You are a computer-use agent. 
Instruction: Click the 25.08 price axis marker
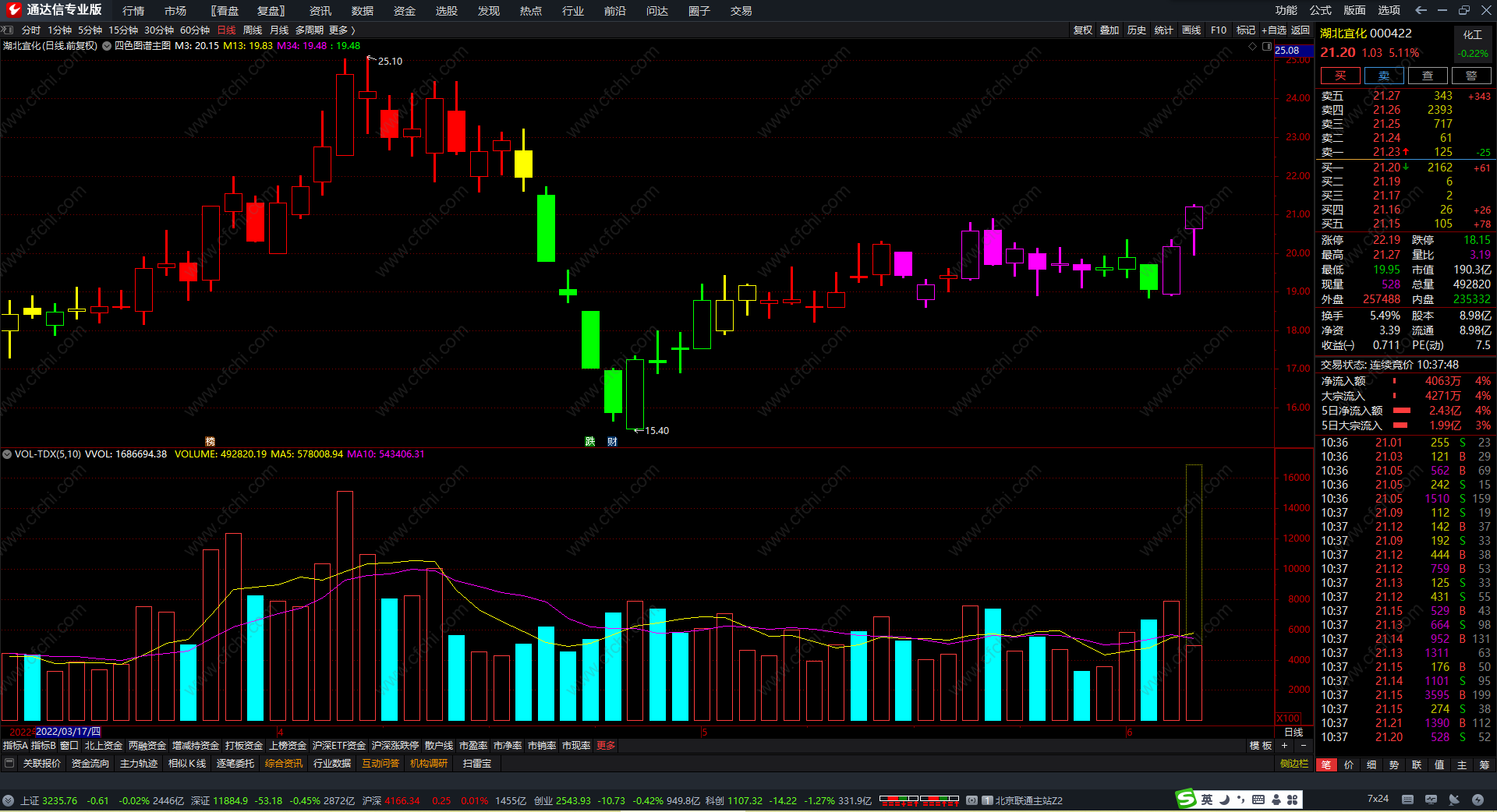tap(1294, 51)
